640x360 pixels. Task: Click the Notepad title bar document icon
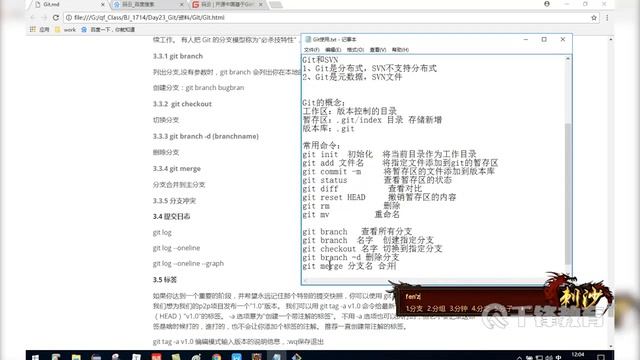[308, 39]
